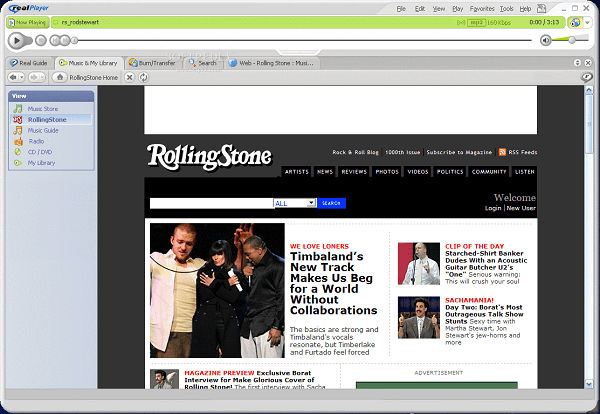Stop playback using the Stop button

[41, 40]
